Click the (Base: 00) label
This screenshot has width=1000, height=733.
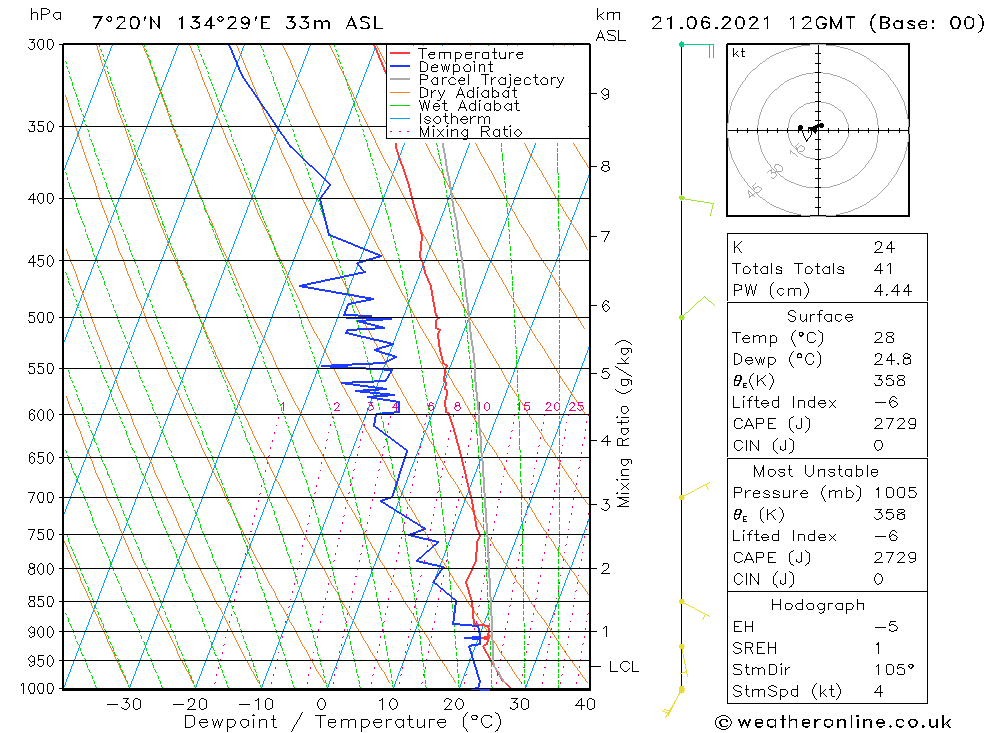(927, 23)
